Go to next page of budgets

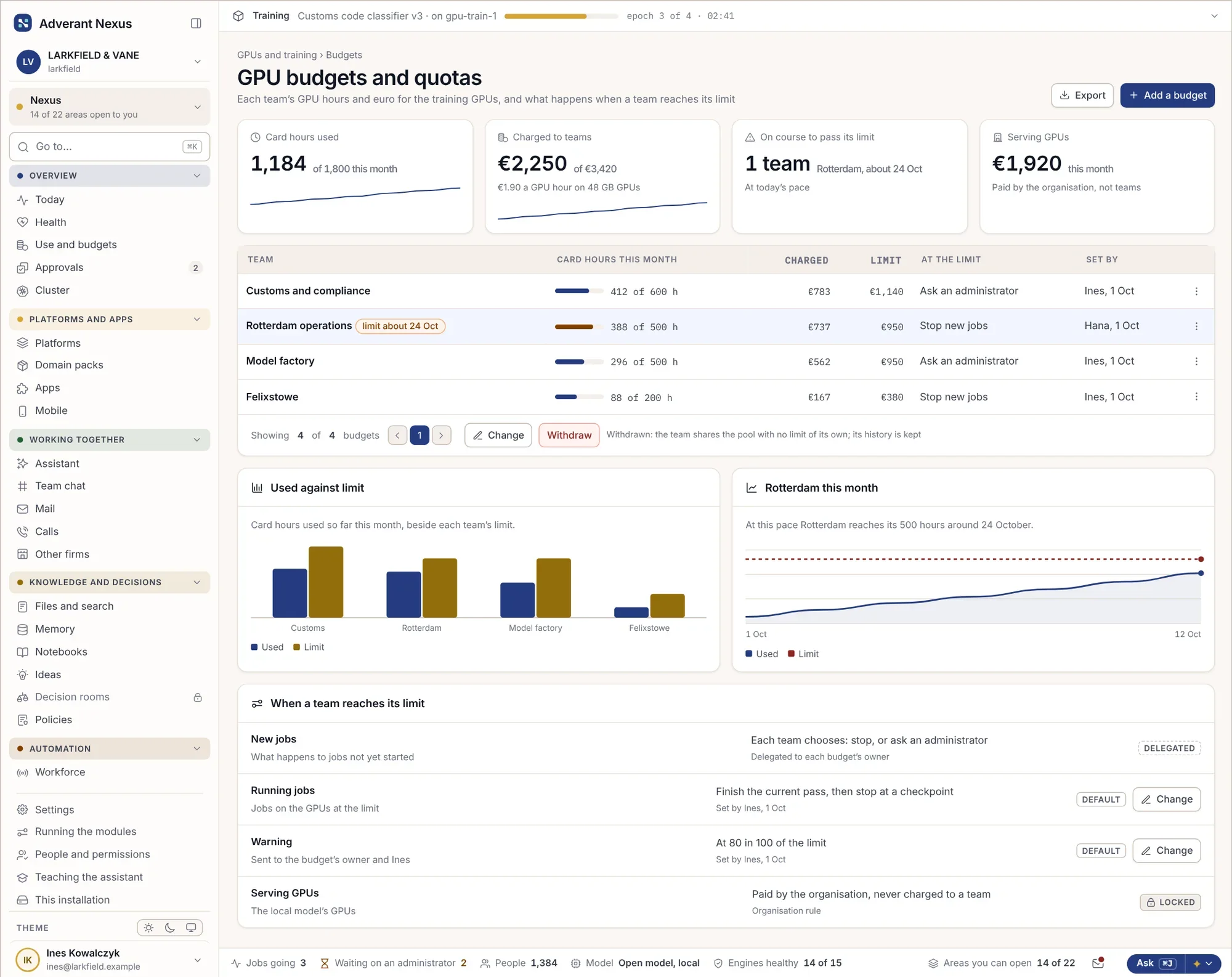click(x=442, y=435)
